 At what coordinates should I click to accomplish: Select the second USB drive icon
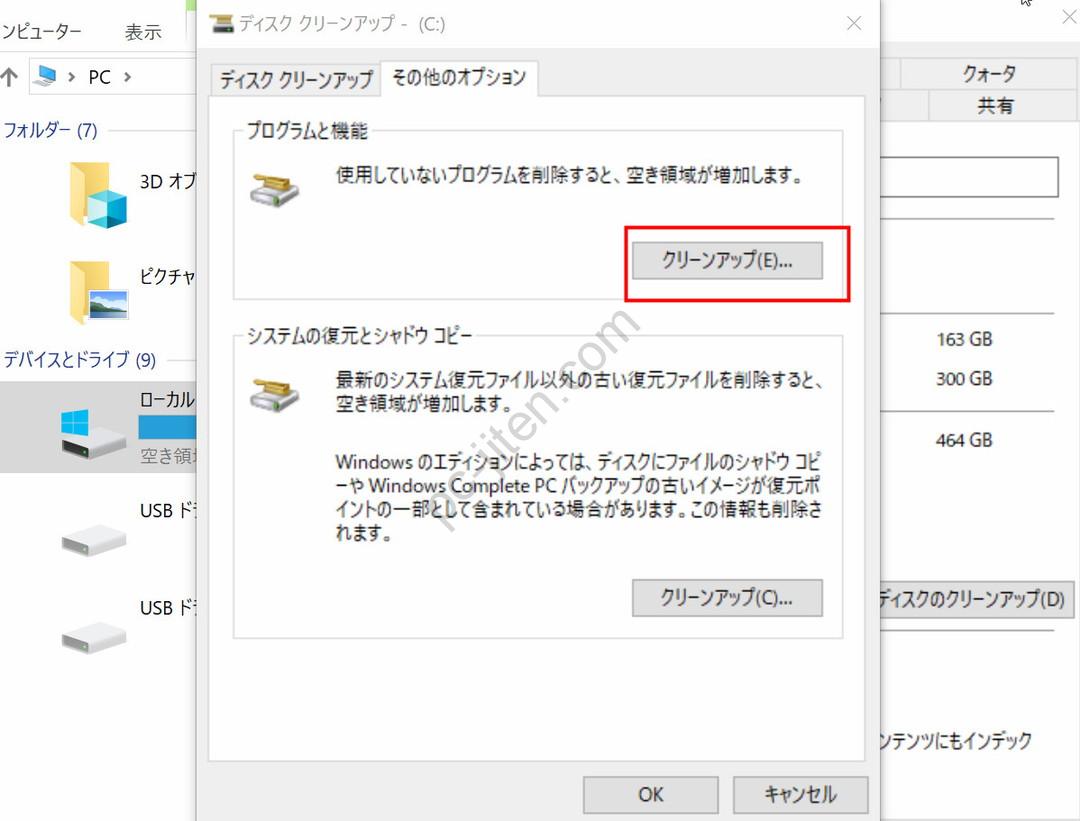pyautogui.click(x=93, y=635)
